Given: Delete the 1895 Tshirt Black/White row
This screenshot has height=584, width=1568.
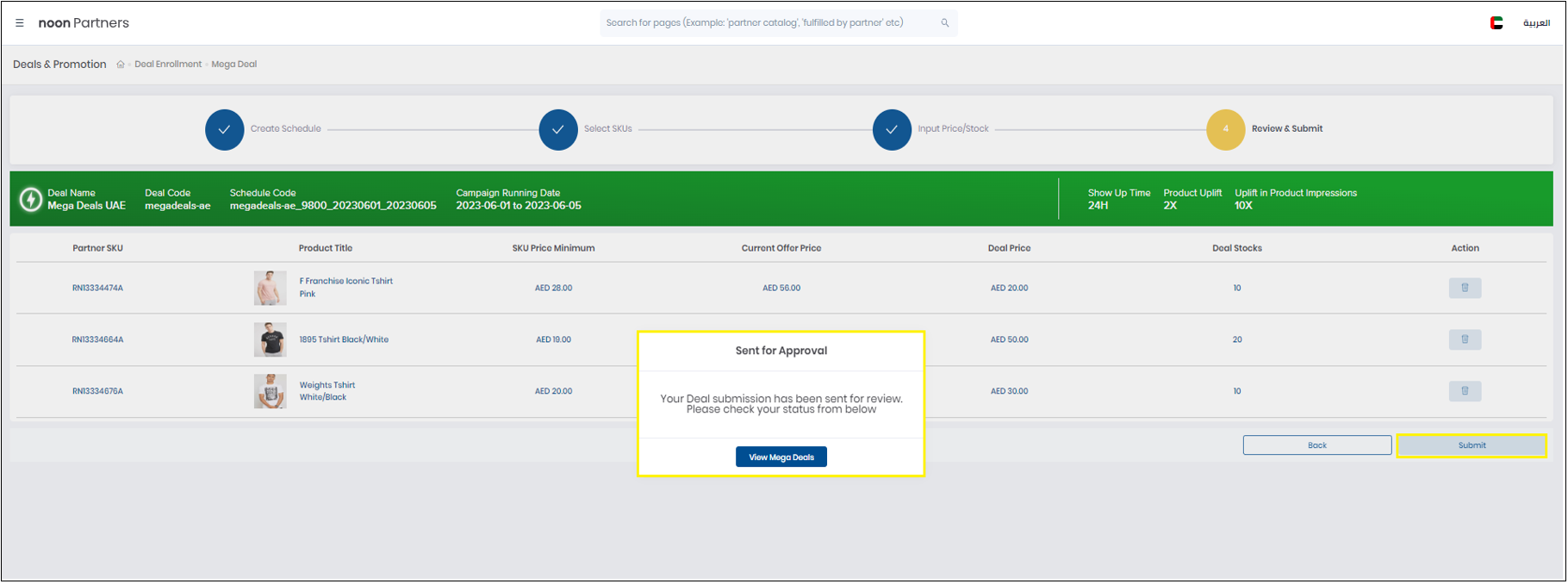Looking at the screenshot, I should coord(1465,339).
